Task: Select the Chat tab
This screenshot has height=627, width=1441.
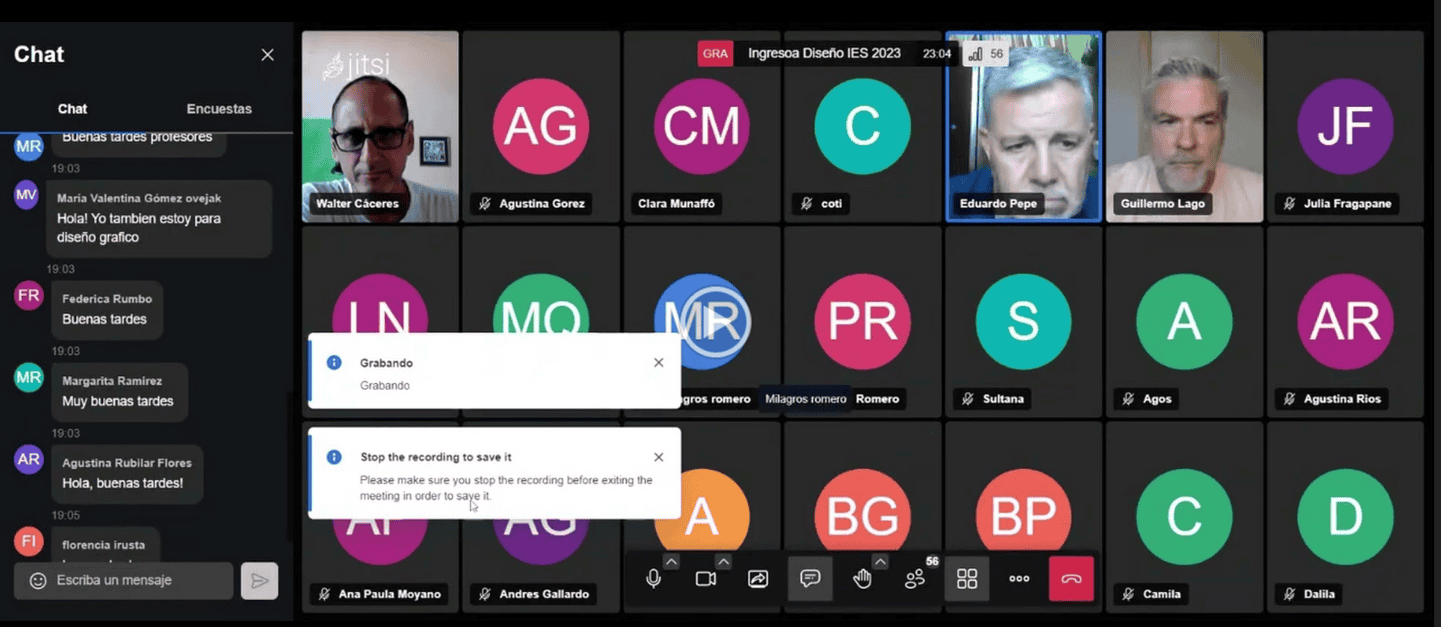Action: (x=73, y=109)
